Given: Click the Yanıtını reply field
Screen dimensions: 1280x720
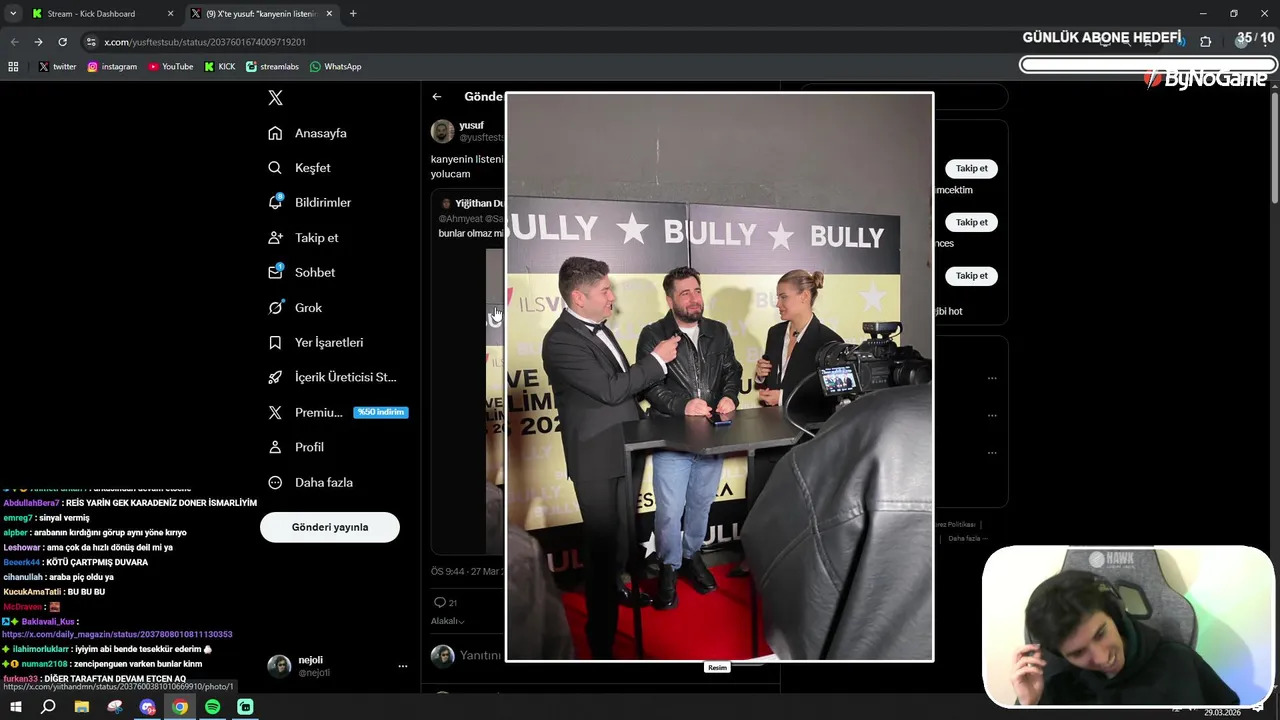Looking at the screenshot, I should click(x=482, y=656).
